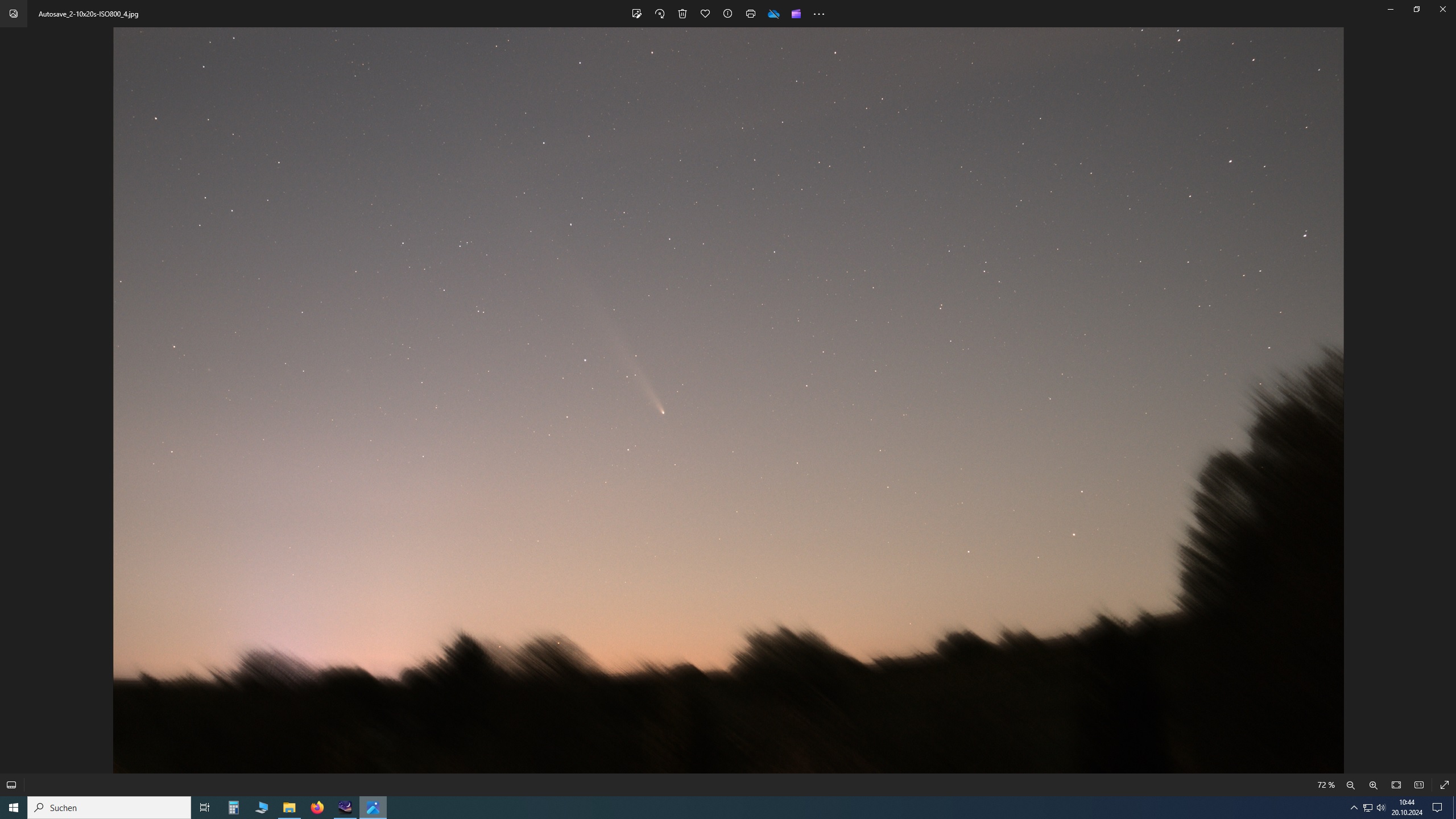This screenshot has width=1456, height=819.
Task: Open File Explorer from the taskbar
Action: coord(289,808)
